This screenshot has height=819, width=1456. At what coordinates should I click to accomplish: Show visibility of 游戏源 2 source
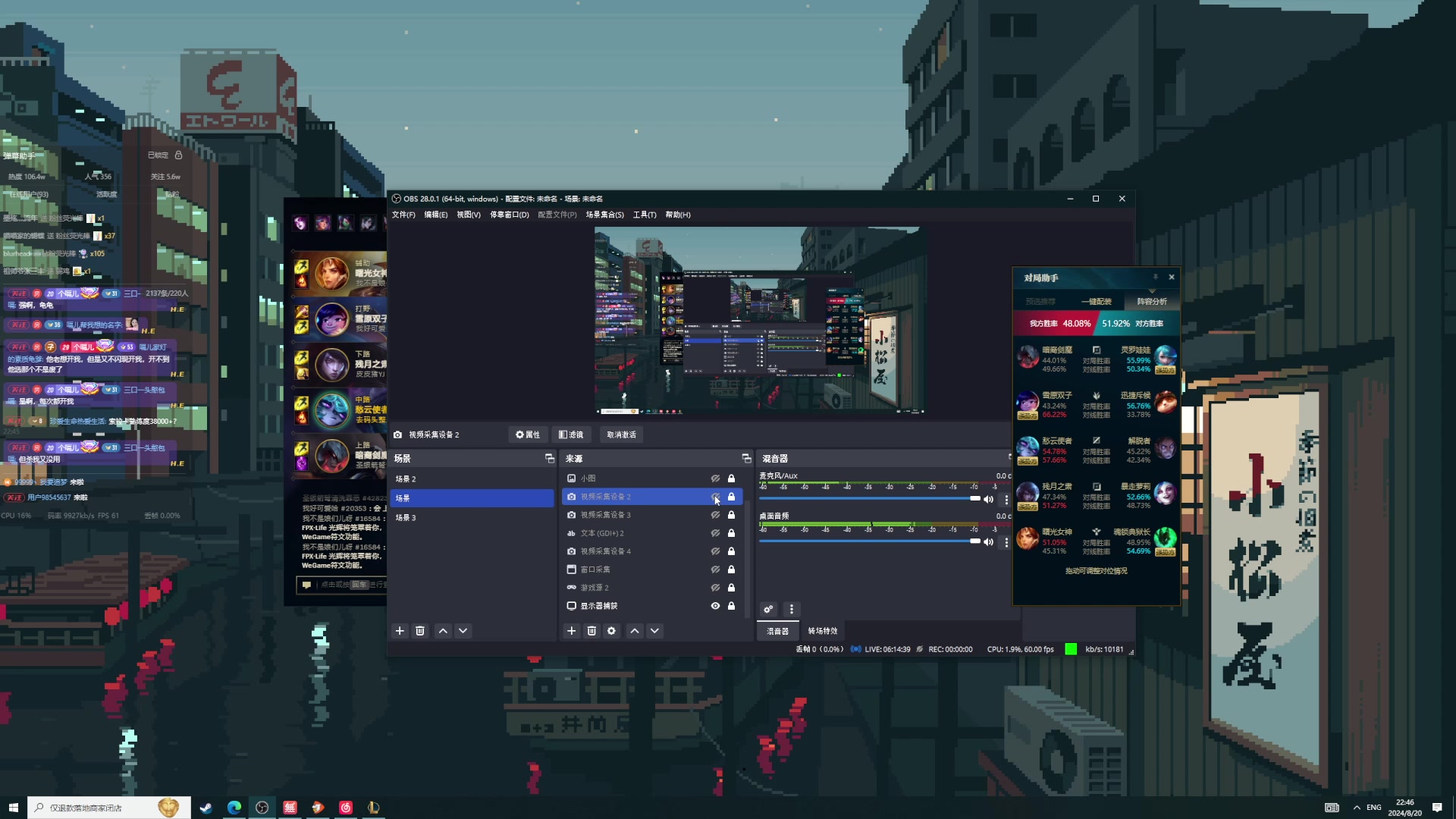coord(715,588)
